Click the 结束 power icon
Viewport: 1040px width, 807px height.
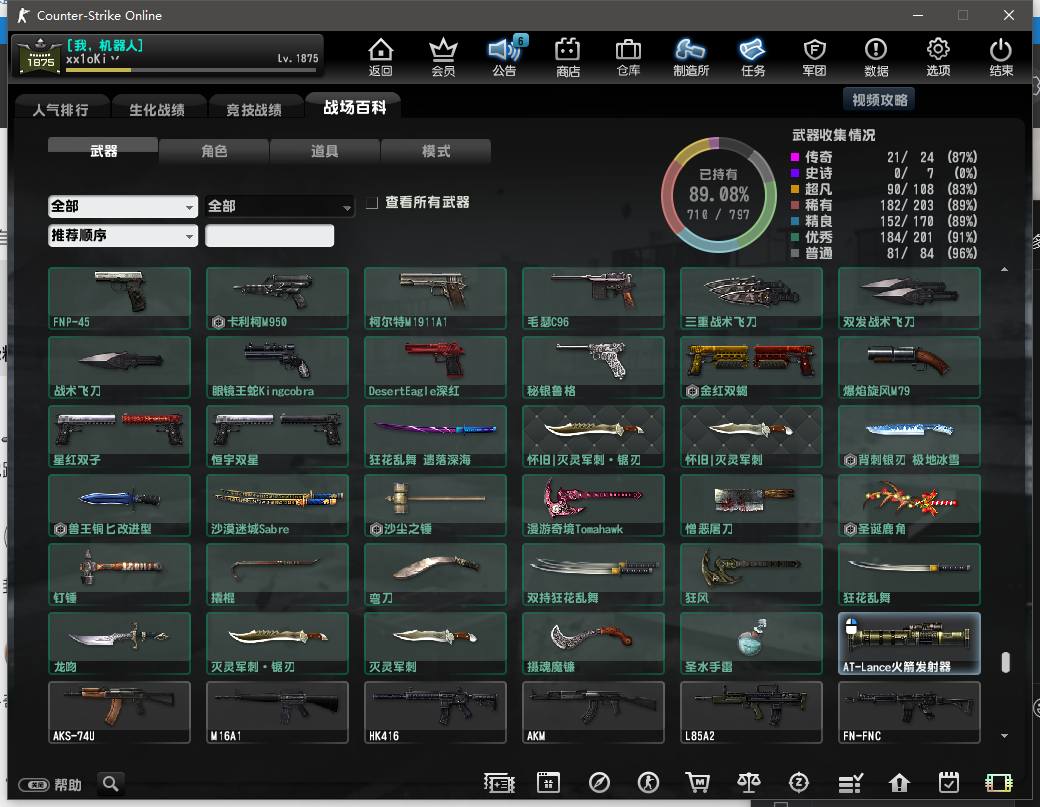(1000, 57)
